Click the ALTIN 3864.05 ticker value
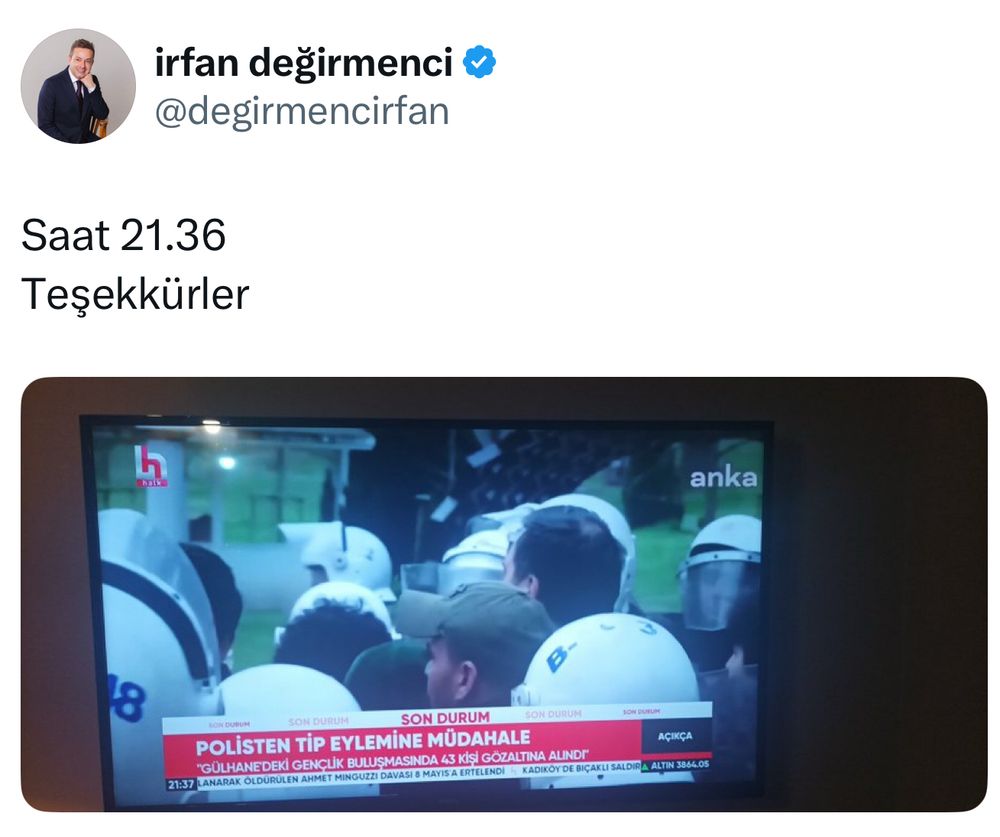Image resolution: width=1000 pixels, height=837 pixels. [680, 764]
